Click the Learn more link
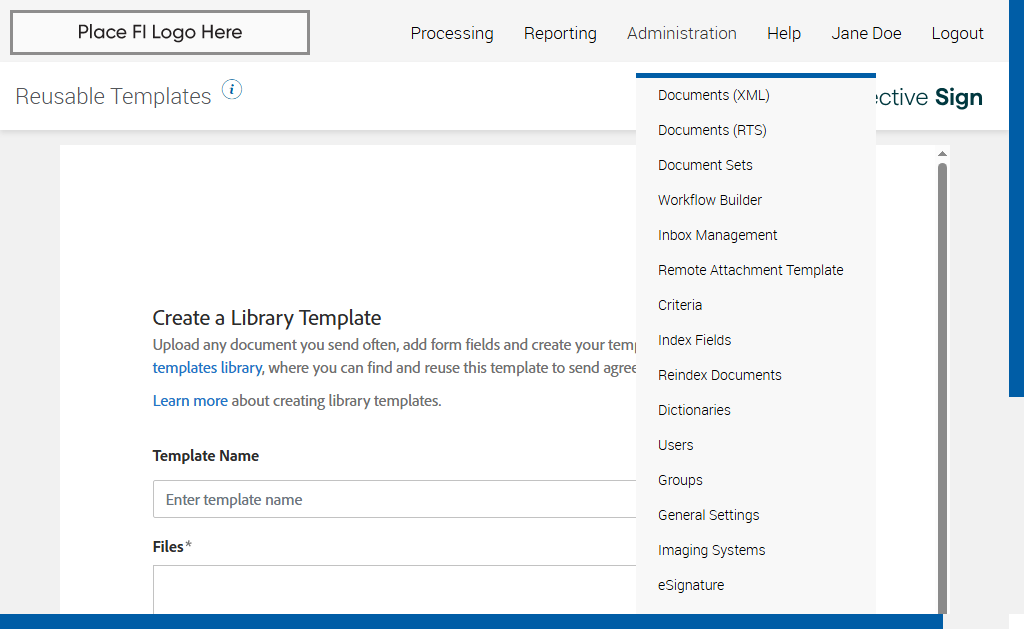This screenshot has height=629, width=1024. (x=190, y=401)
